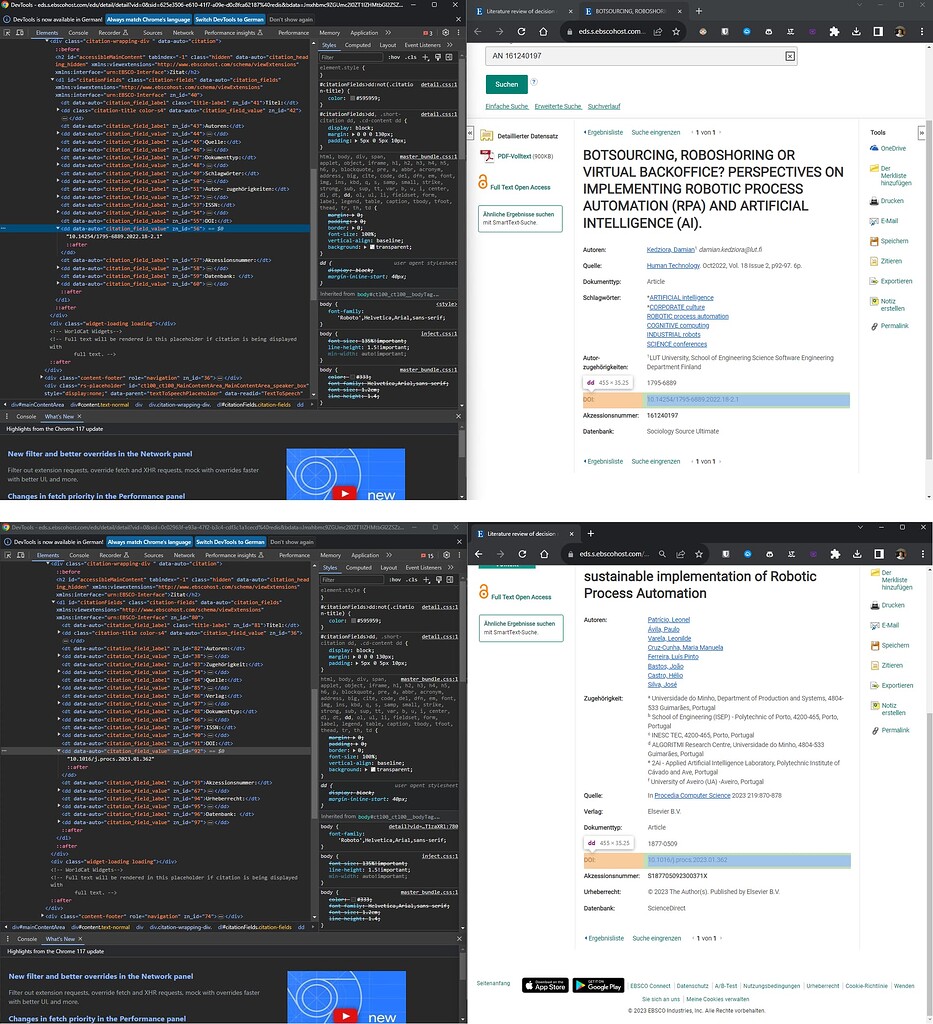933x1024 pixels.
Task: Click the Permalink icon in top Tools list
Action: click(x=874, y=326)
